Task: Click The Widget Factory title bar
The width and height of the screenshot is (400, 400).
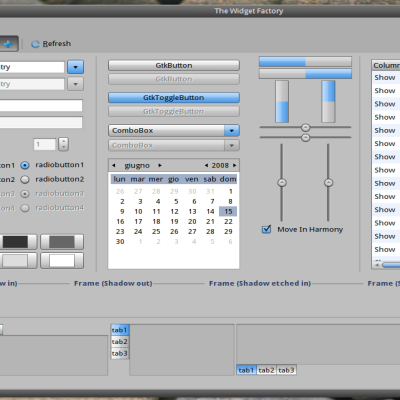Action: tap(200, 11)
